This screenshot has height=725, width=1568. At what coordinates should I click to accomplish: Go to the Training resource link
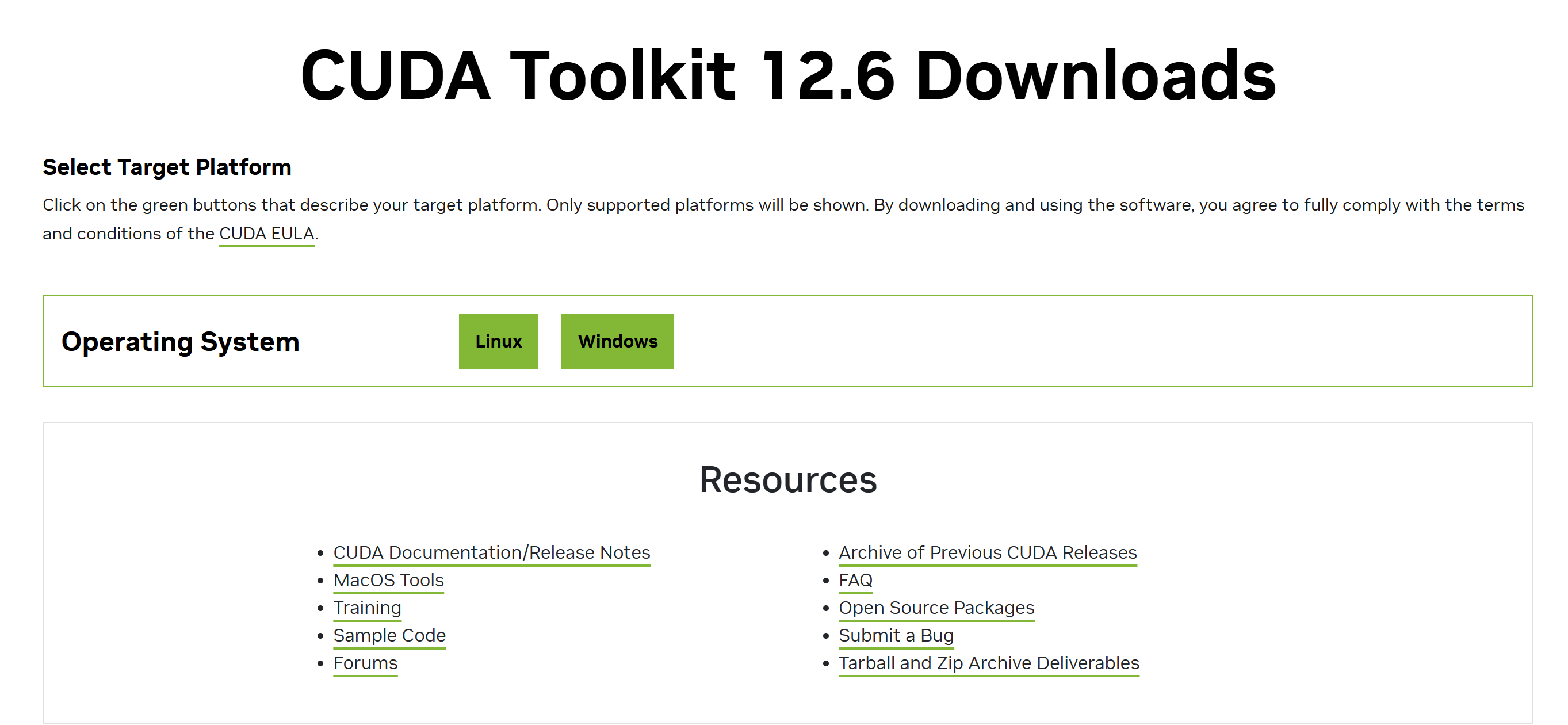tap(367, 608)
